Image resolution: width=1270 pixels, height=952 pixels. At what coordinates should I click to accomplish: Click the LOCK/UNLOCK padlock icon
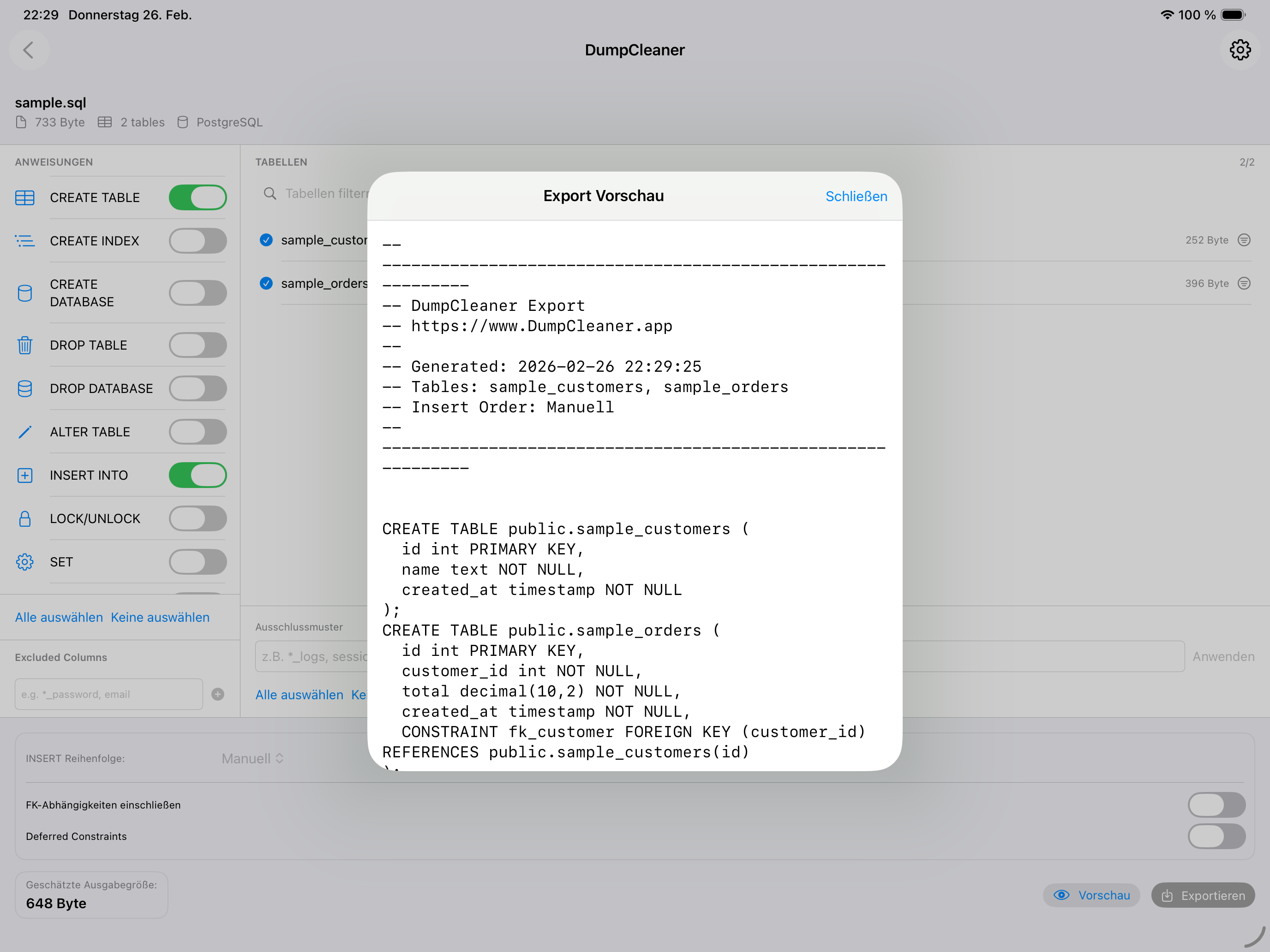pos(24,519)
